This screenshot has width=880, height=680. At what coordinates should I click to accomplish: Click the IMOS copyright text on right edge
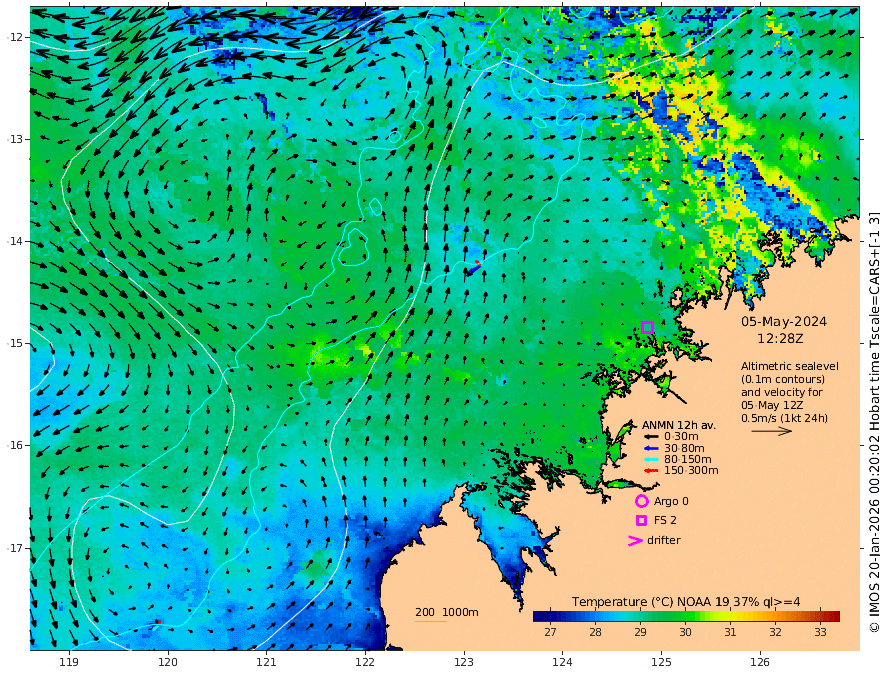pos(874,422)
